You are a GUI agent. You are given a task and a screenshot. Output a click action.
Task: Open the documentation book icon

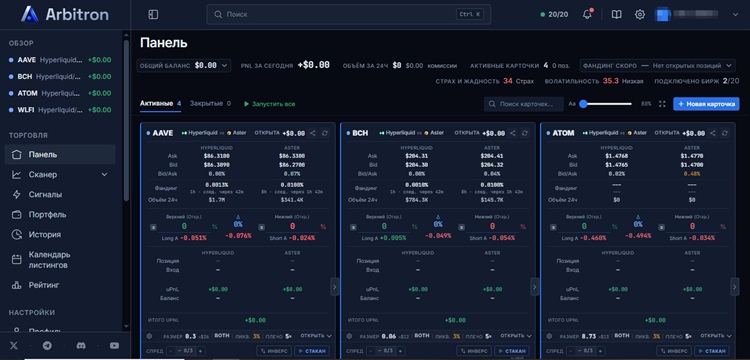coord(617,15)
